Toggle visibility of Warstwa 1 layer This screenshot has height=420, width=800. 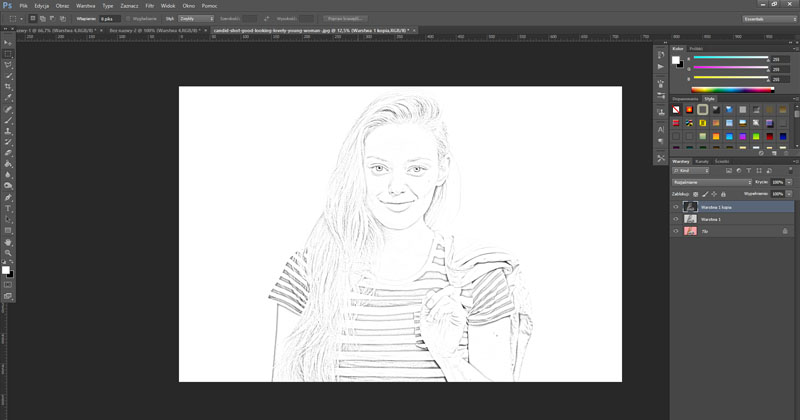(x=676, y=218)
